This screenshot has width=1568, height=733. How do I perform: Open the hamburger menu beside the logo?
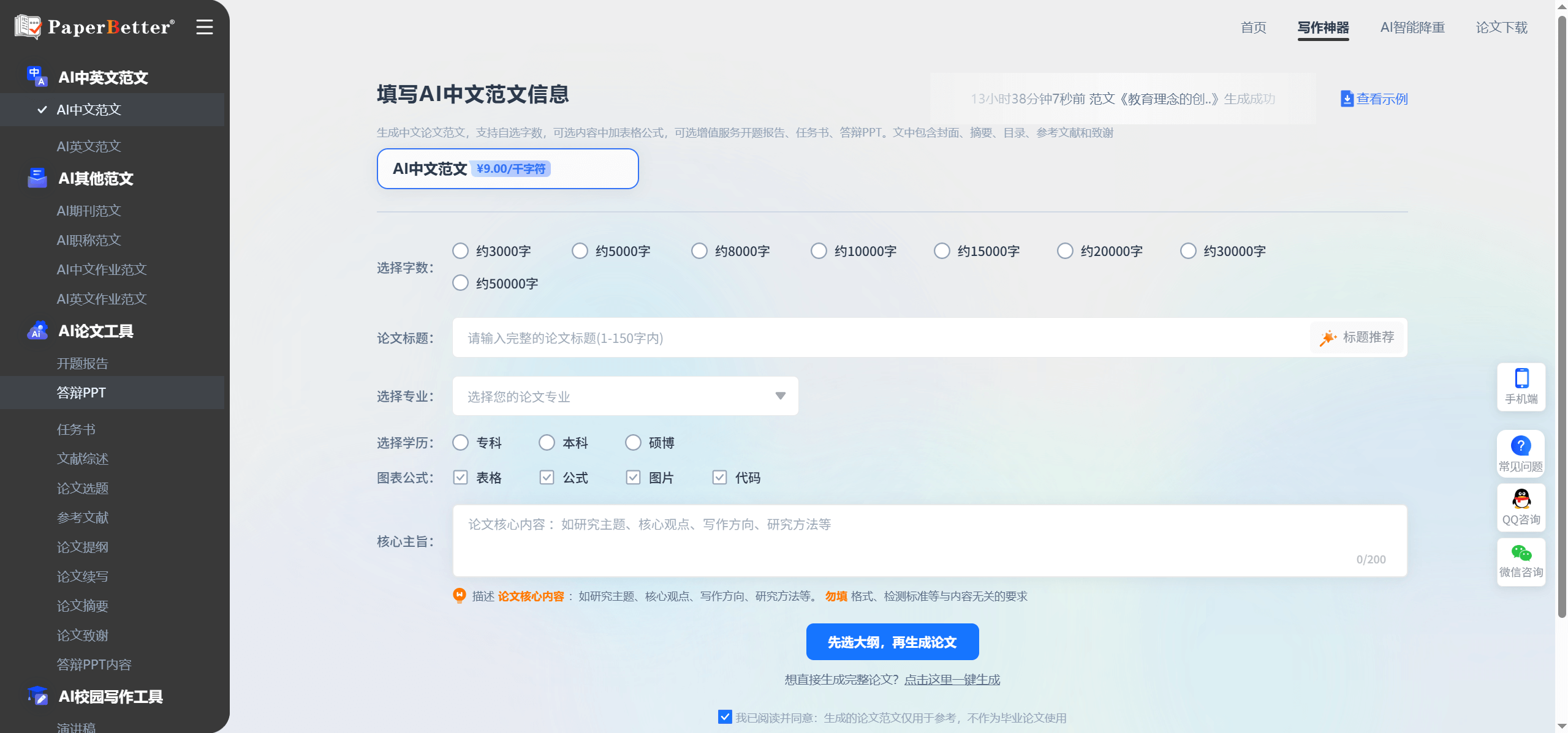tap(204, 26)
